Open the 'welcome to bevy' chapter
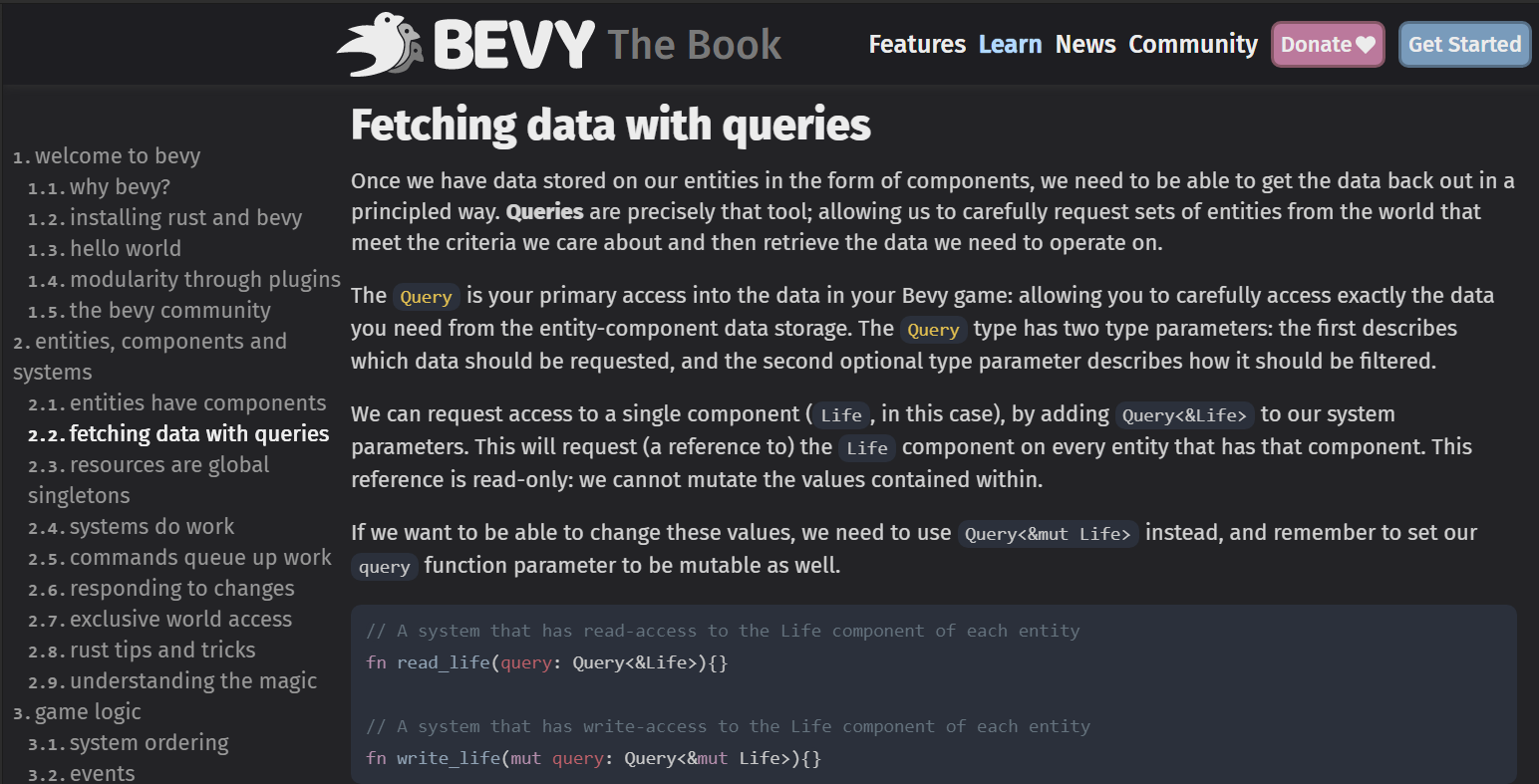This screenshot has height=784, width=1539. pos(116,155)
